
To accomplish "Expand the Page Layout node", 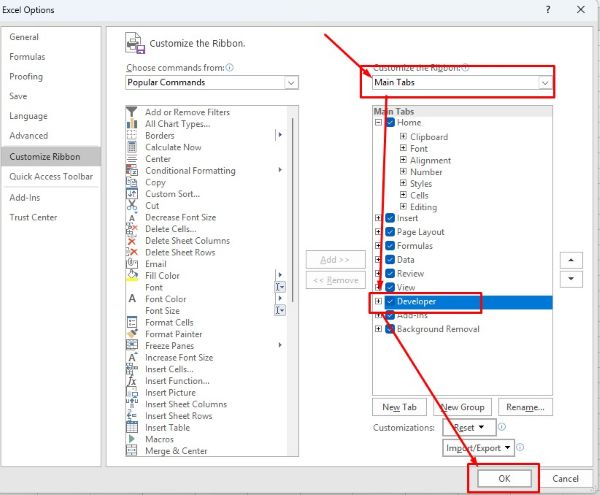I will point(378,231).
